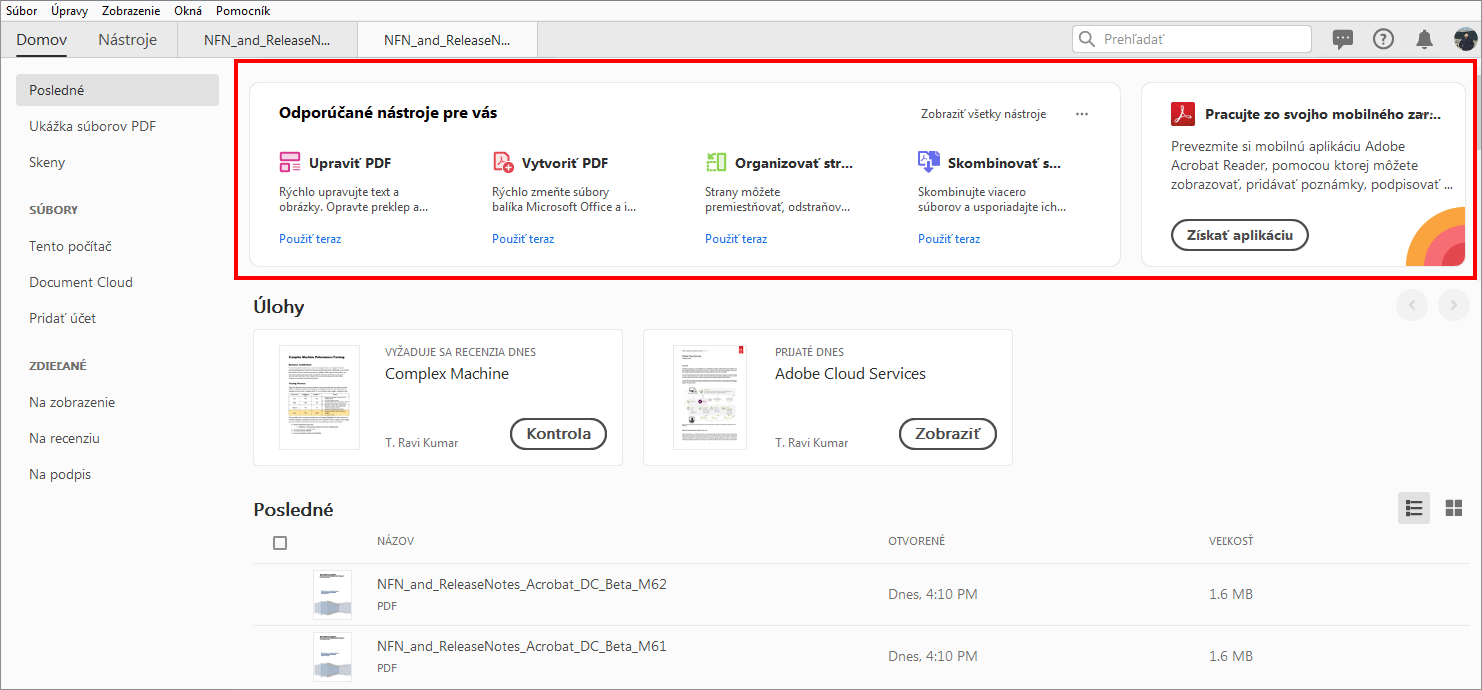Select the Organizovať strany tool icon
1482x690 pixels.
[x=716, y=163]
